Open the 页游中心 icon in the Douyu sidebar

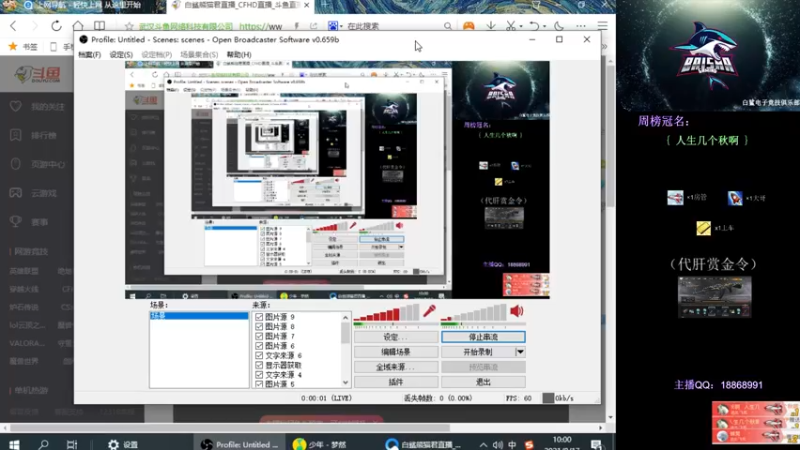tap(16, 164)
